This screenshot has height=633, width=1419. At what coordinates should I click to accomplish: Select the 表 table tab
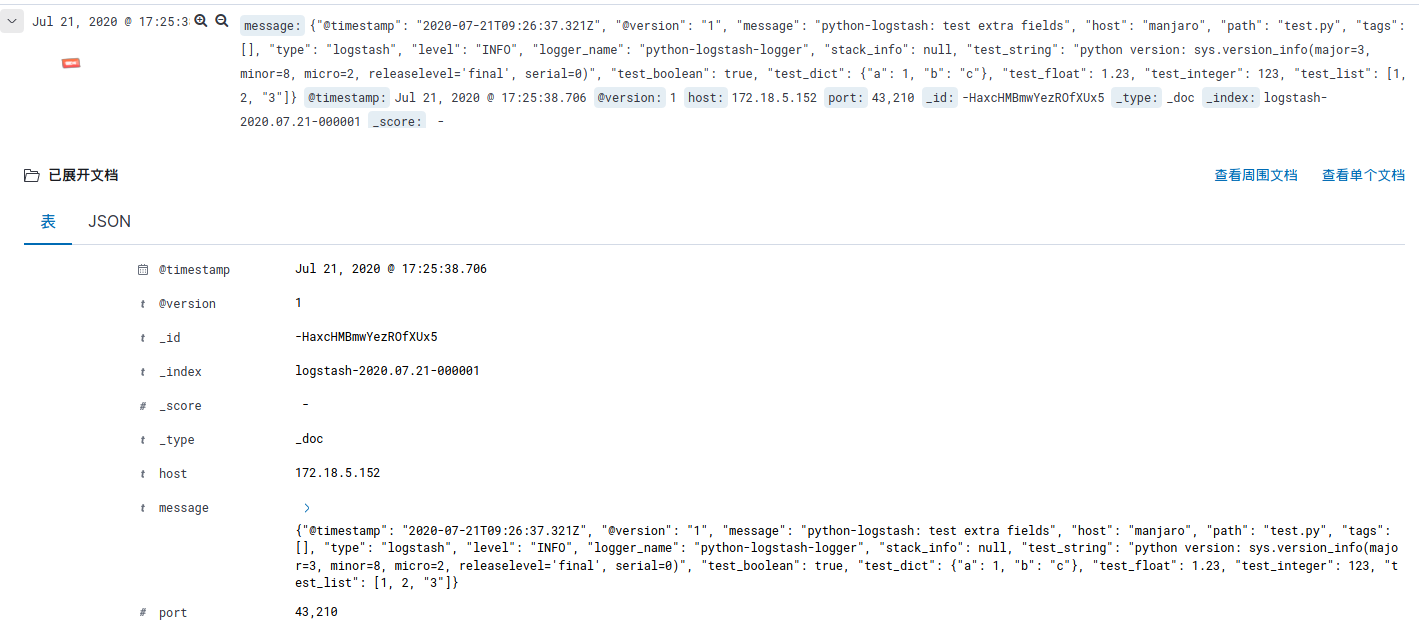click(48, 222)
